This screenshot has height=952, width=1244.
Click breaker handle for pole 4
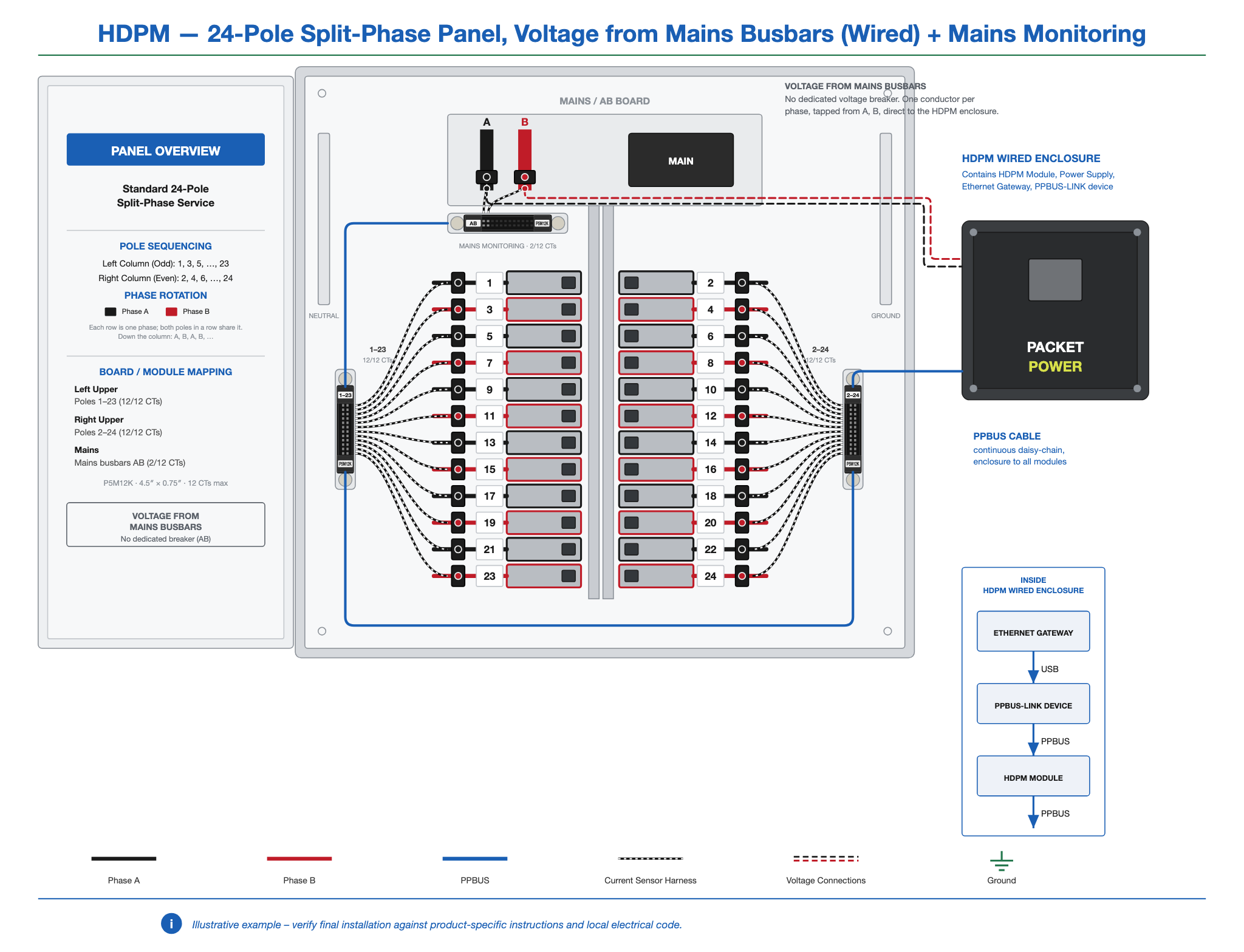[x=632, y=310]
